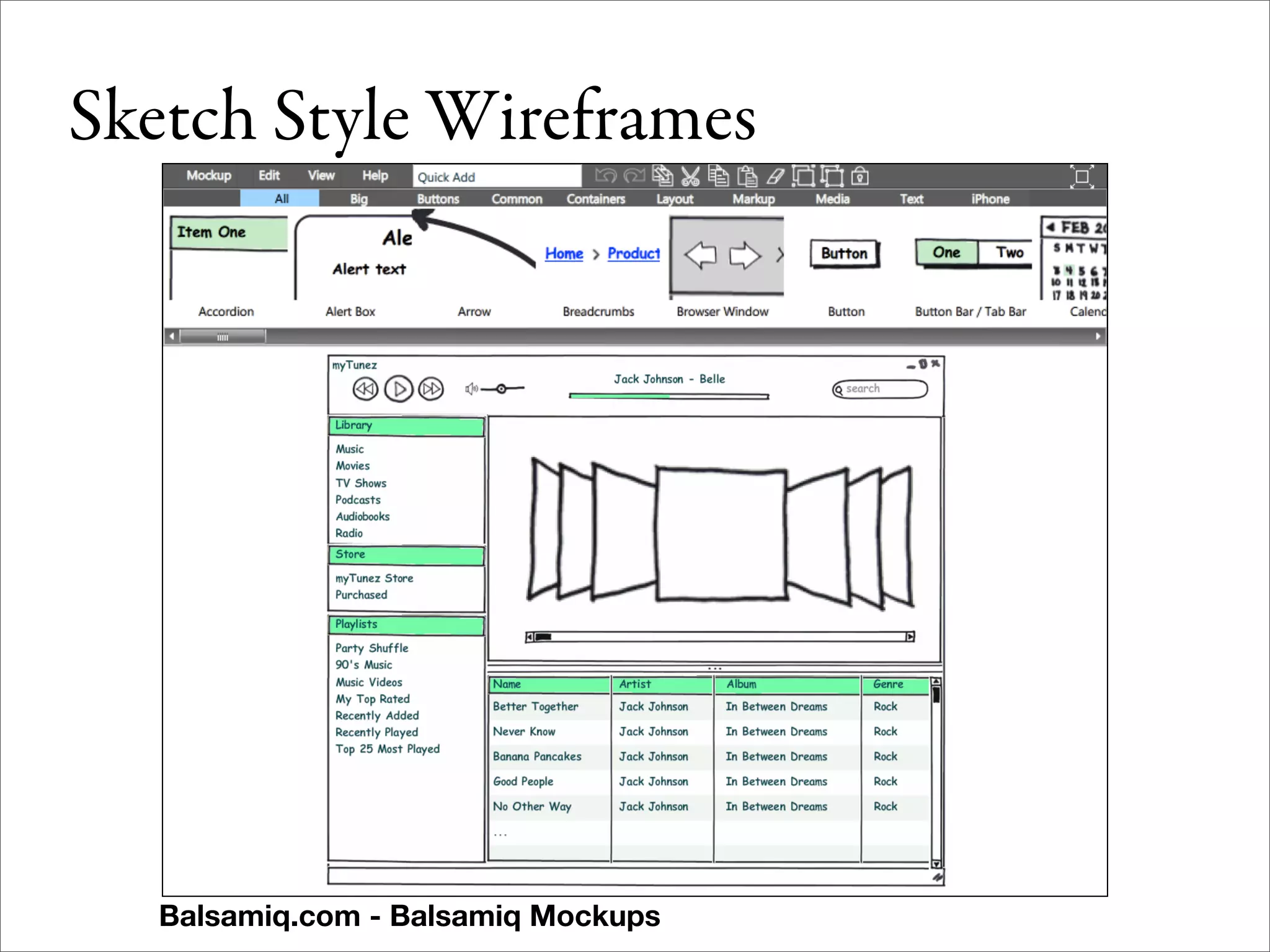
Task: Open the Mockup menu
Action: 209,175
